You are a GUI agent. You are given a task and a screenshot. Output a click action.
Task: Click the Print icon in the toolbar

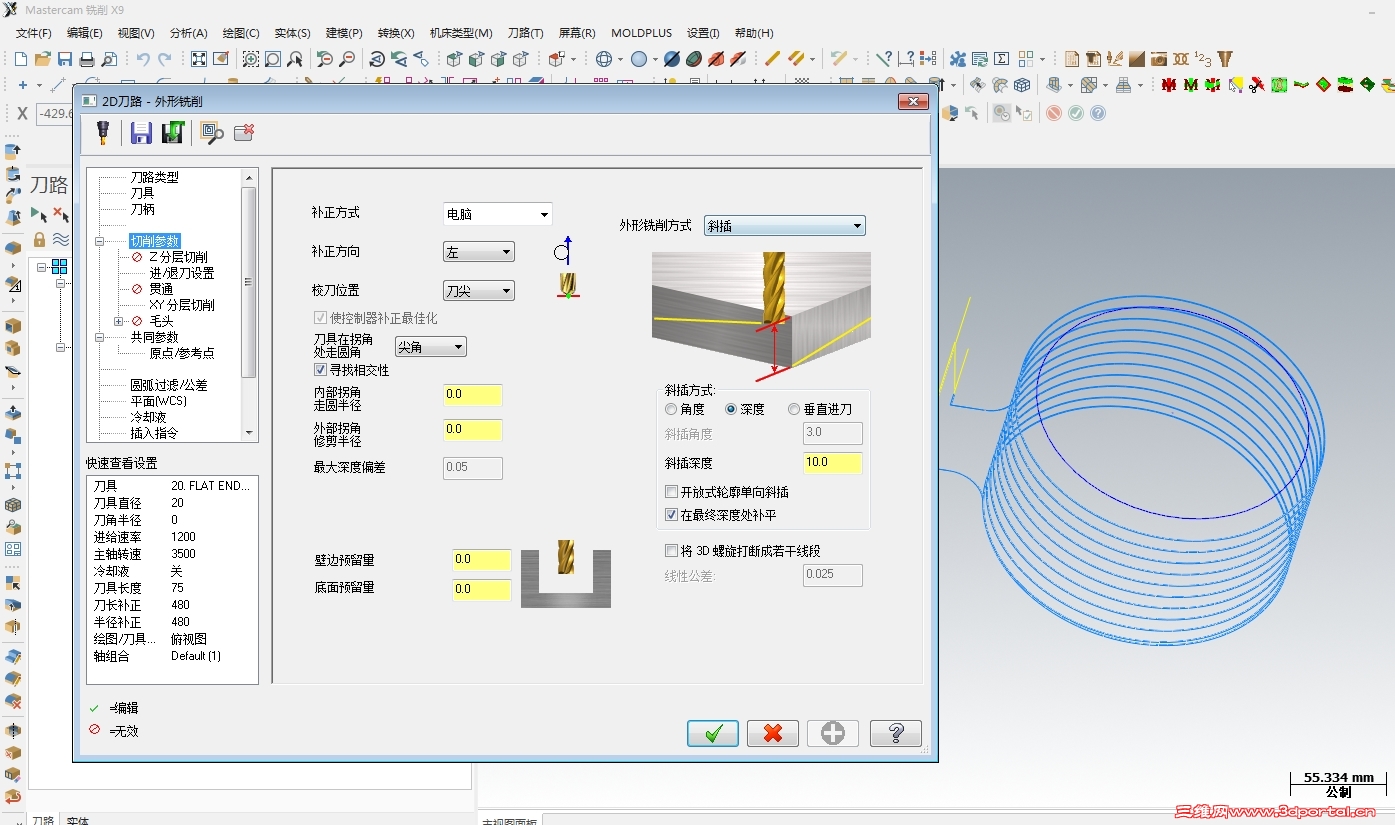point(87,59)
